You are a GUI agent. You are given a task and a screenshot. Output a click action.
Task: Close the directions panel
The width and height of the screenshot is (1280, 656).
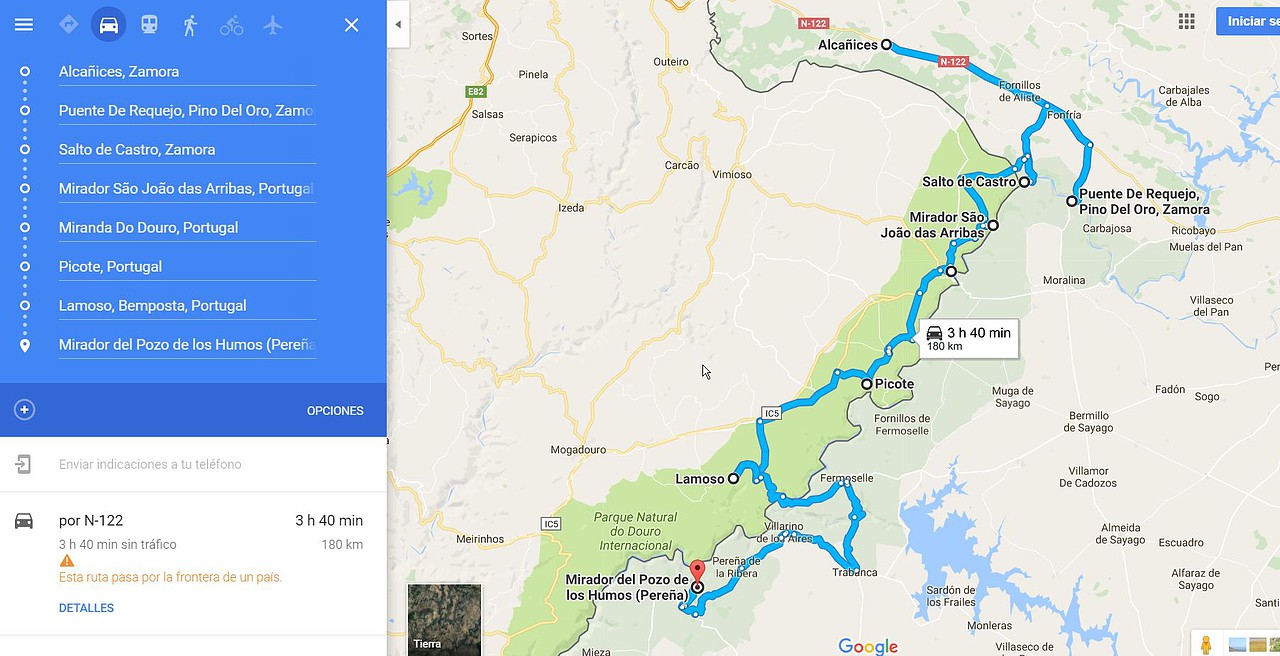pyautogui.click(x=351, y=25)
